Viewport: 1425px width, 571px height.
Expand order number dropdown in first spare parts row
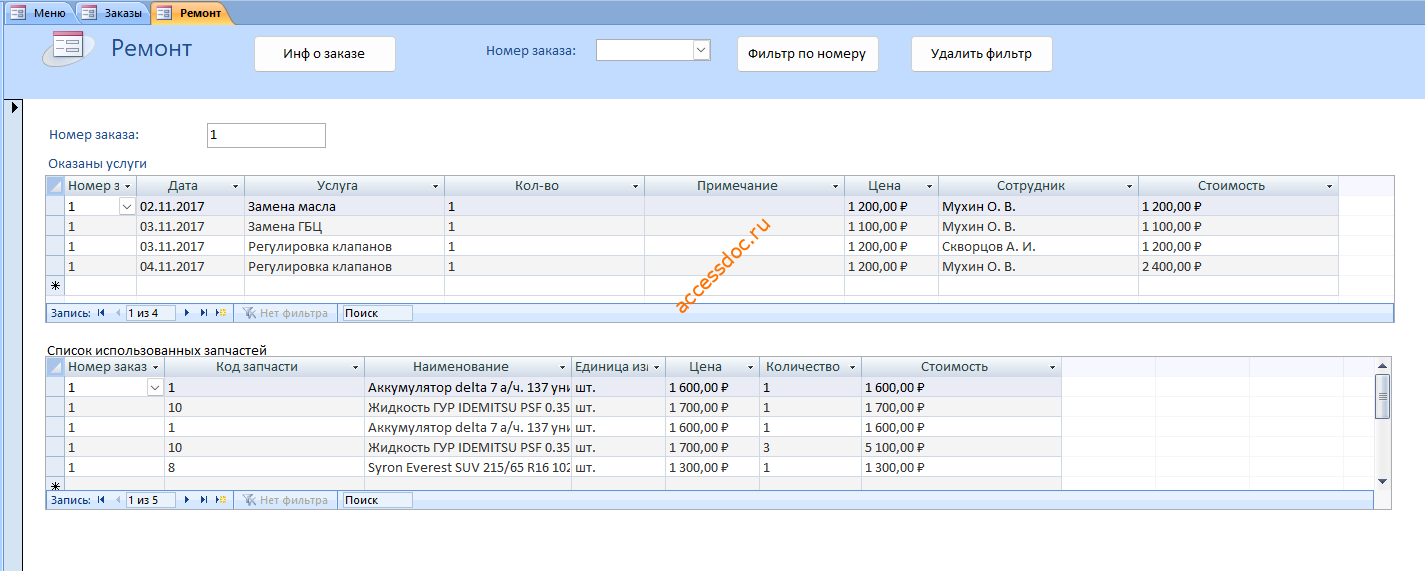(x=155, y=388)
